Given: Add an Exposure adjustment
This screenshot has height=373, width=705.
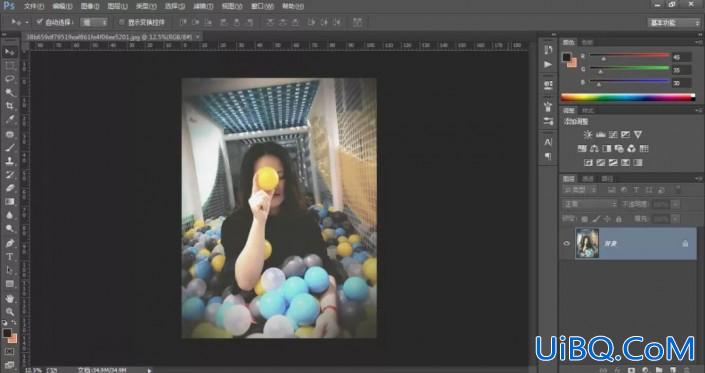Looking at the screenshot, I should coord(625,134).
